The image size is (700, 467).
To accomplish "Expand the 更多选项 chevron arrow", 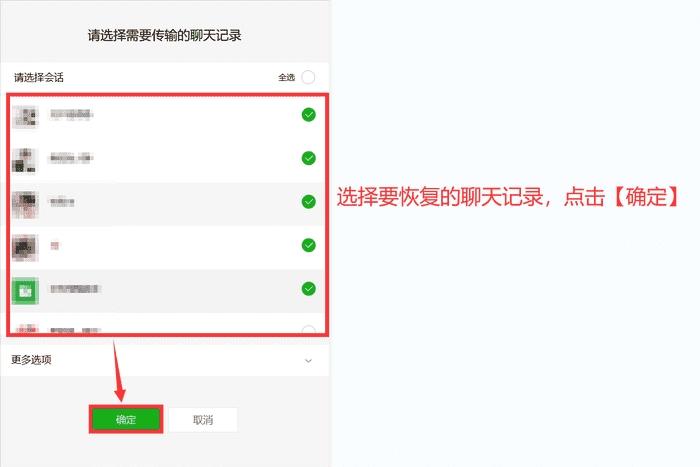I will pos(308,360).
